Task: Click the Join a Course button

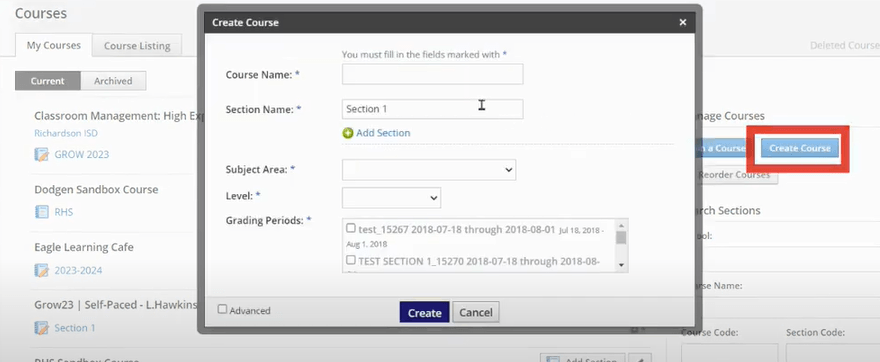Action: [720, 148]
